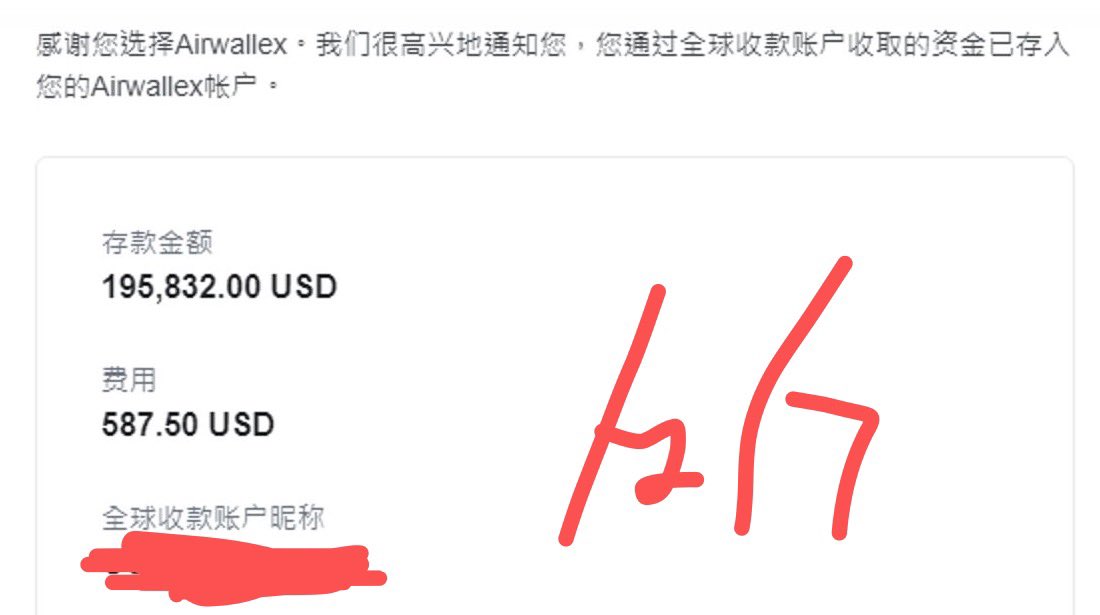The width and height of the screenshot is (1100, 615).
Task: Click the phrase 资金已存入
Action: (1000, 45)
